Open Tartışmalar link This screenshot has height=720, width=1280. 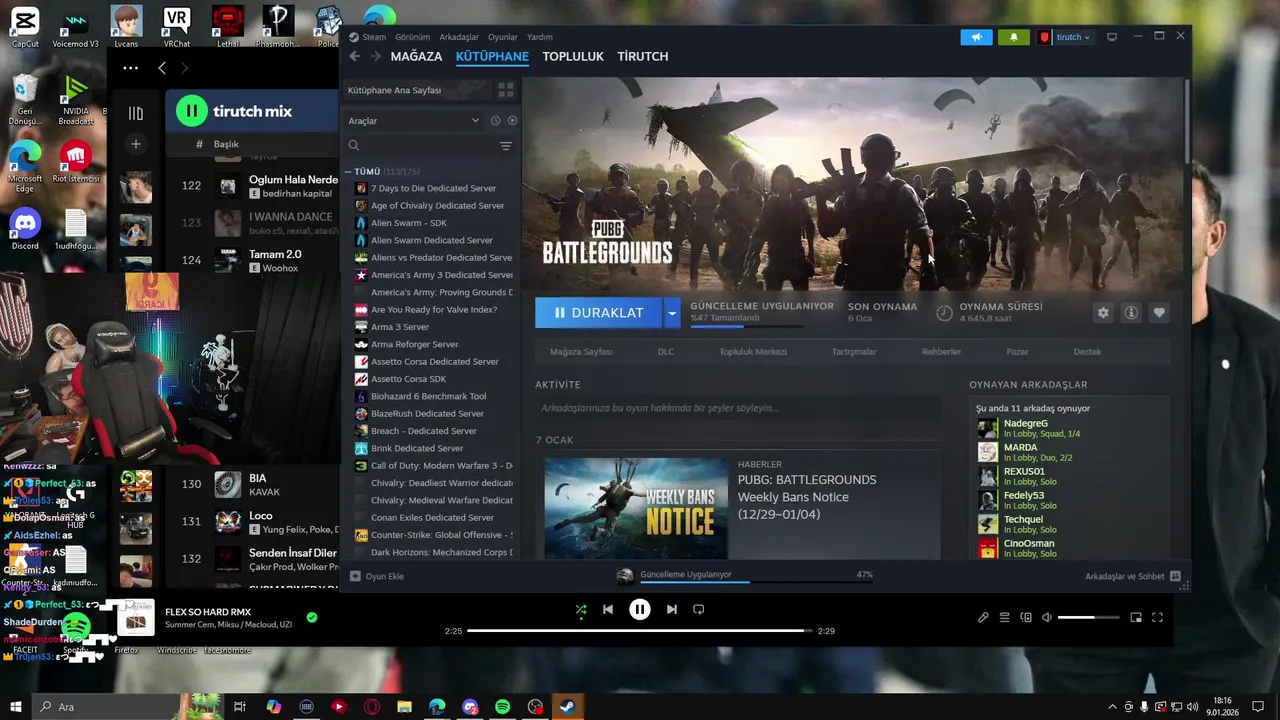point(854,352)
